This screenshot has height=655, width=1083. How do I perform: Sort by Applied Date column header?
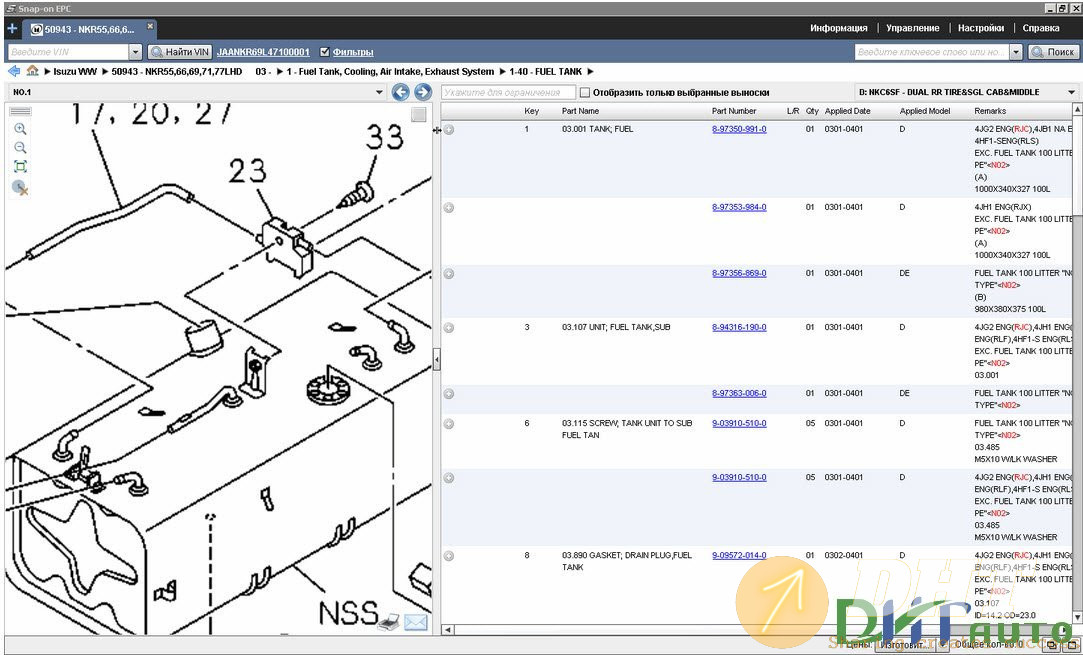coord(847,111)
